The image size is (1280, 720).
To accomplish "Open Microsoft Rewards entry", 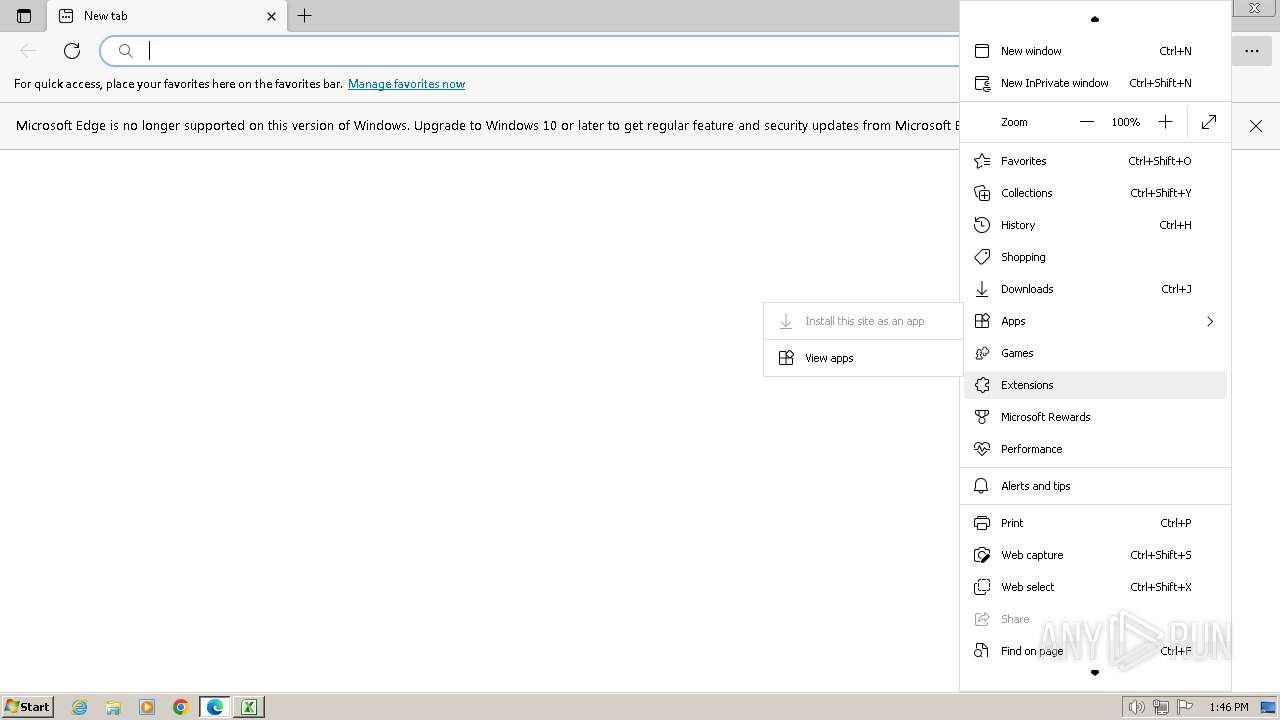I will pos(1095,417).
